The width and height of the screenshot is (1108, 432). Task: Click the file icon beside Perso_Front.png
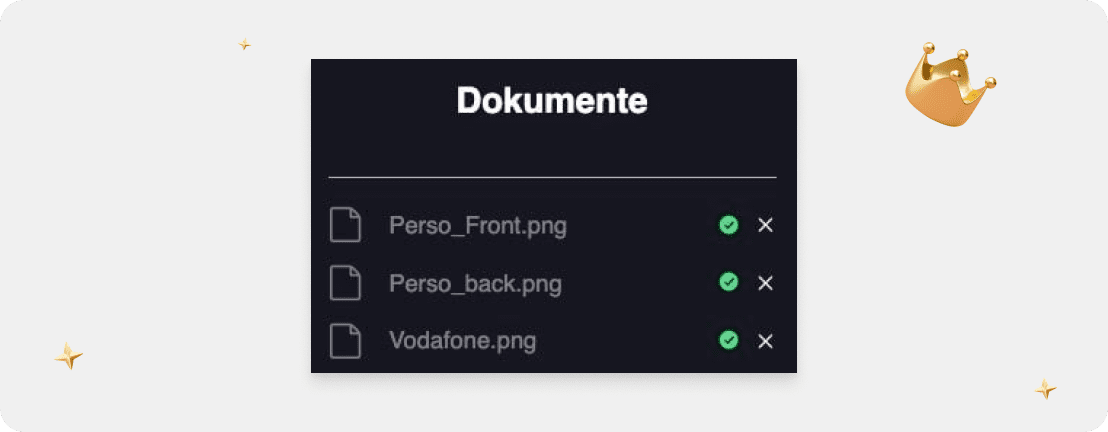pyautogui.click(x=345, y=225)
